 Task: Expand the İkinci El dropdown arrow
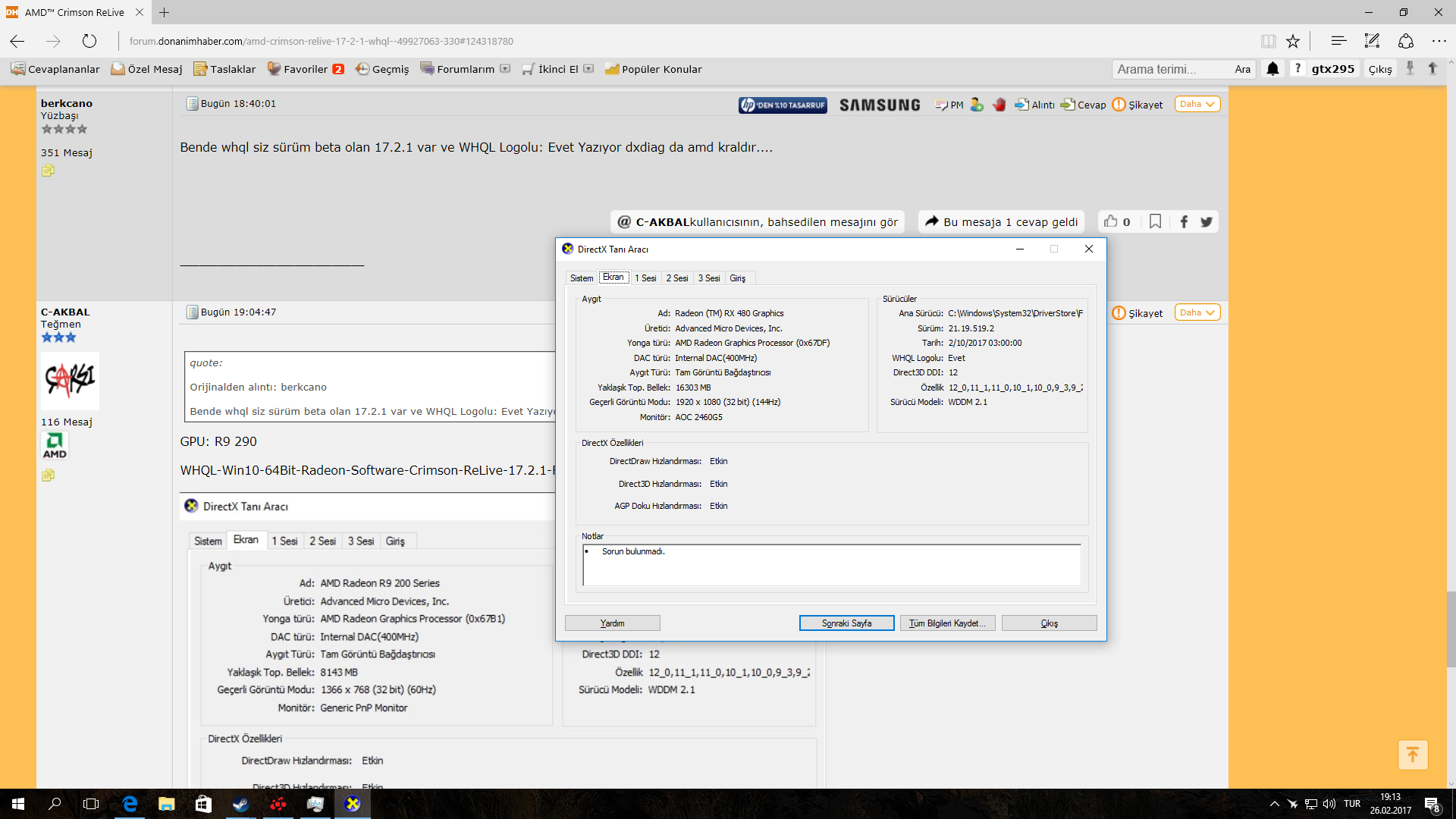tap(588, 68)
